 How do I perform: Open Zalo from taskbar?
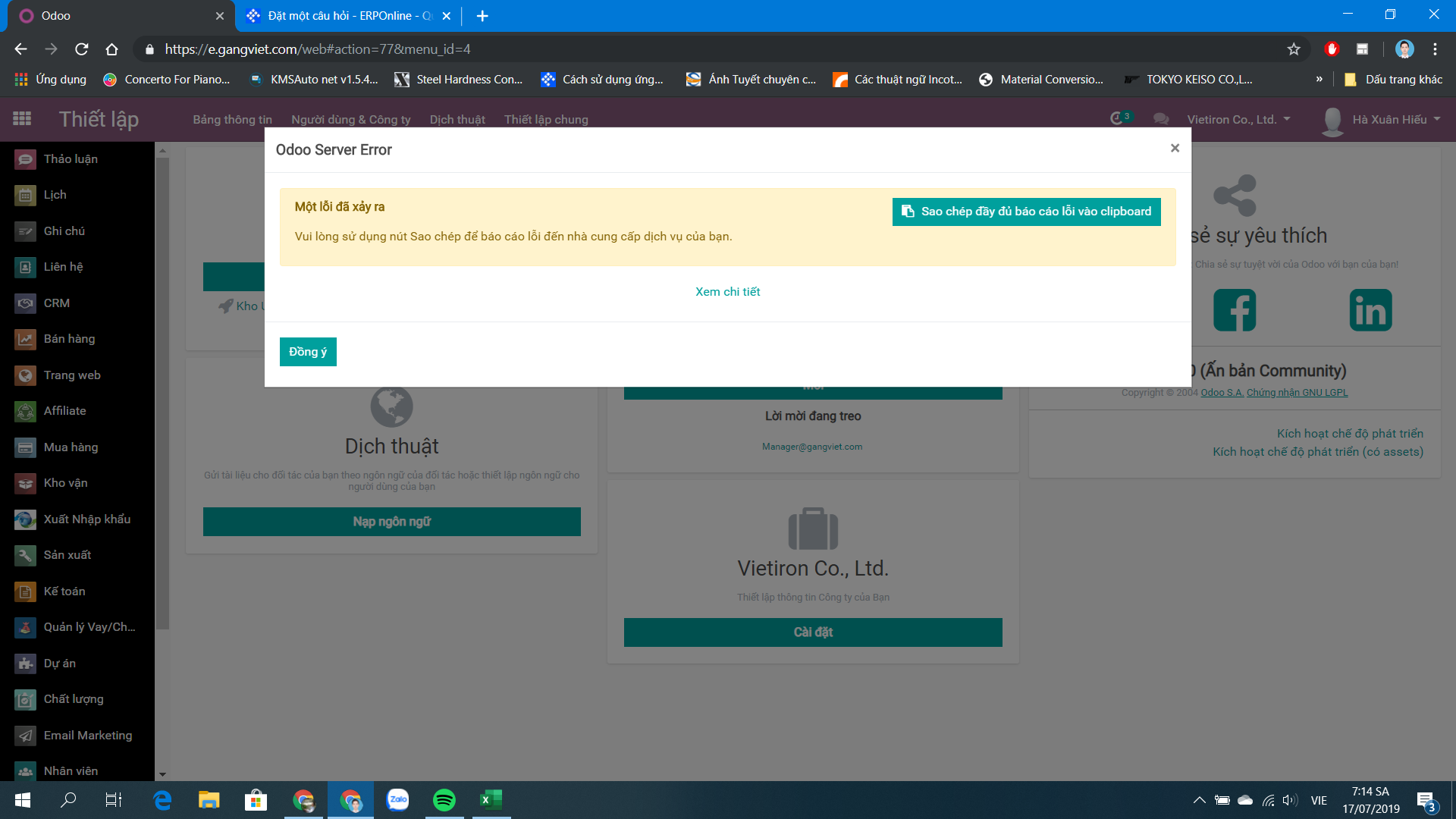point(398,800)
